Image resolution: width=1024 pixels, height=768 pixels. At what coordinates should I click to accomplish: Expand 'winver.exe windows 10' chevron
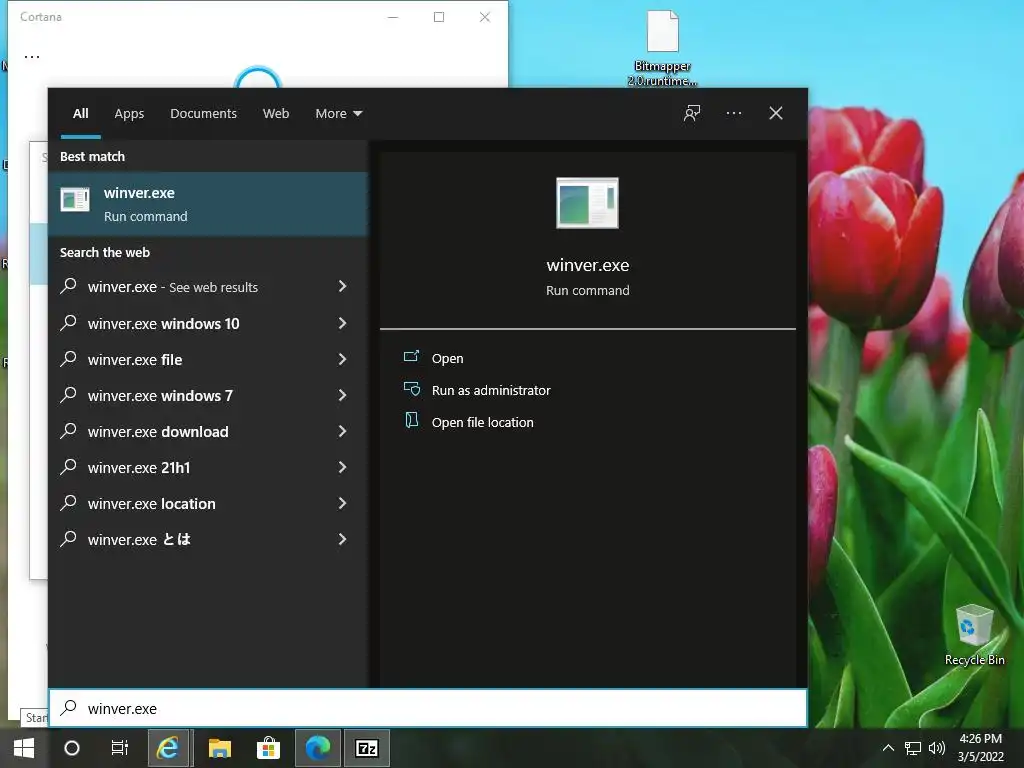point(342,323)
